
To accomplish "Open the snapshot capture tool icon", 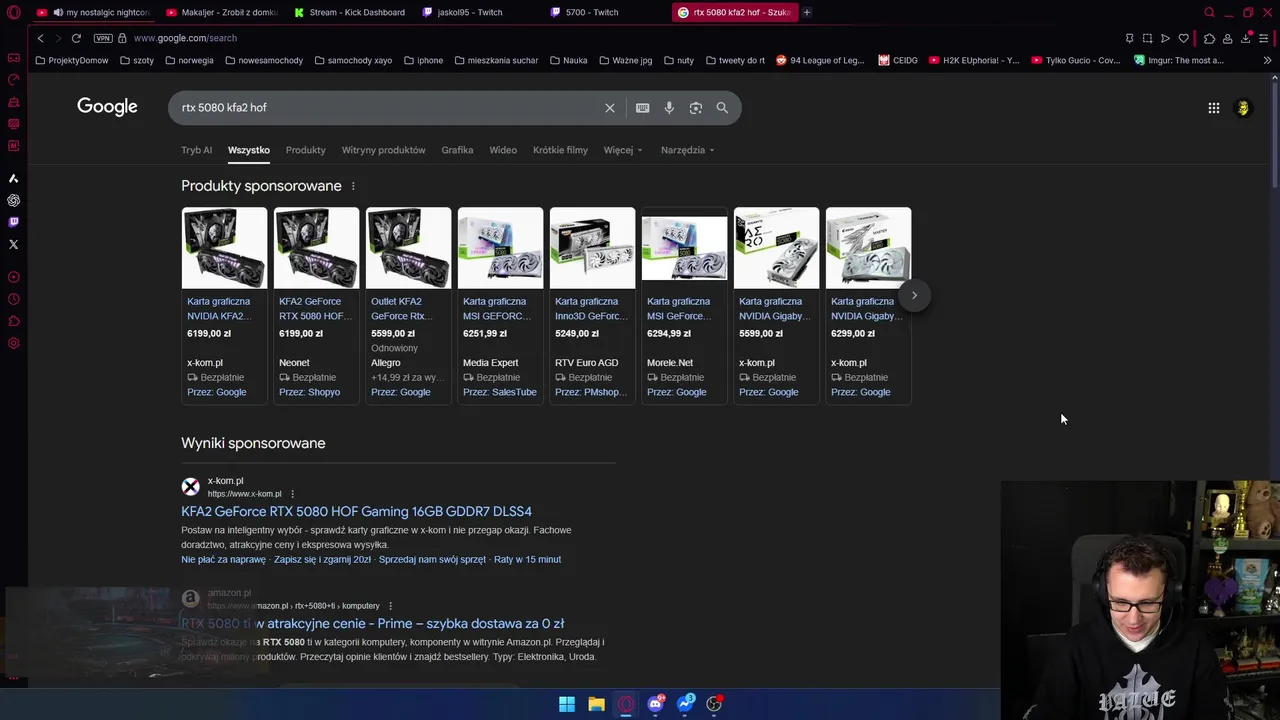I will click(1147, 38).
